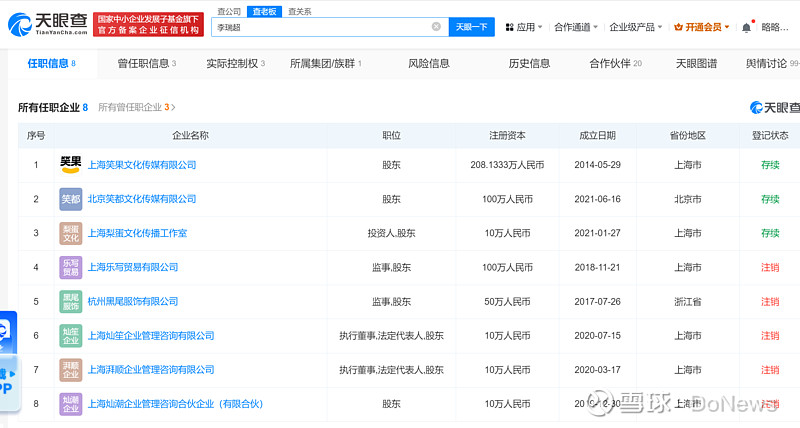Click 50万人民币 capital cell
The width and height of the screenshot is (800, 428).
click(x=507, y=301)
